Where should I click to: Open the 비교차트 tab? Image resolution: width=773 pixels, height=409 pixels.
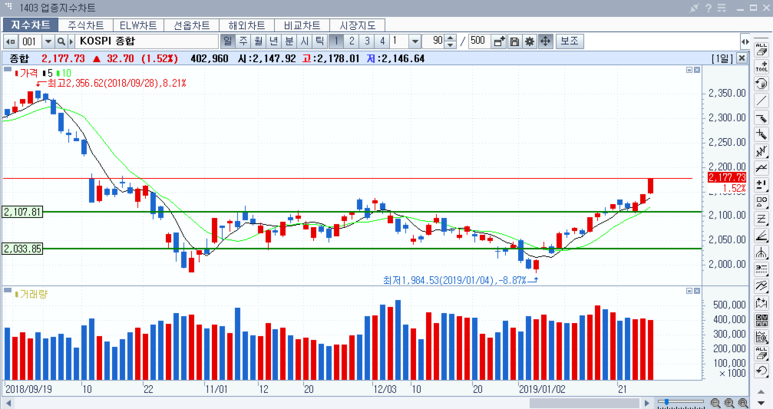coord(302,25)
